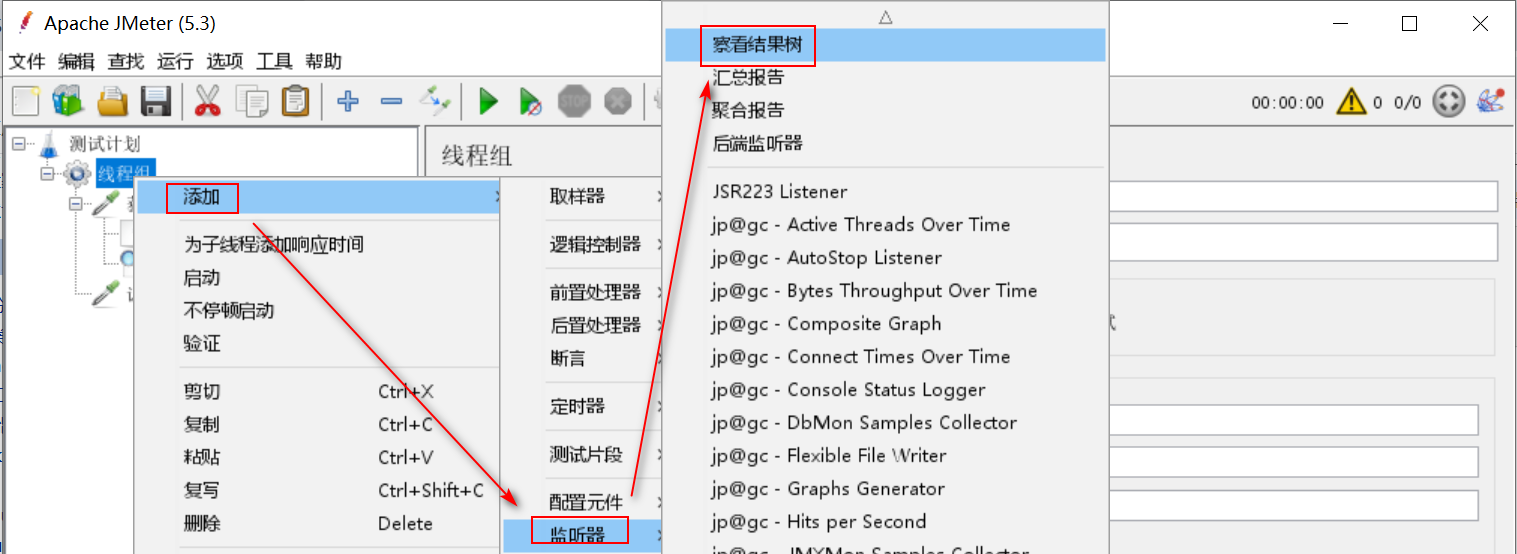Screen dimensions: 1517x554
Task: Open the 编辑 menu
Action: click(76, 61)
